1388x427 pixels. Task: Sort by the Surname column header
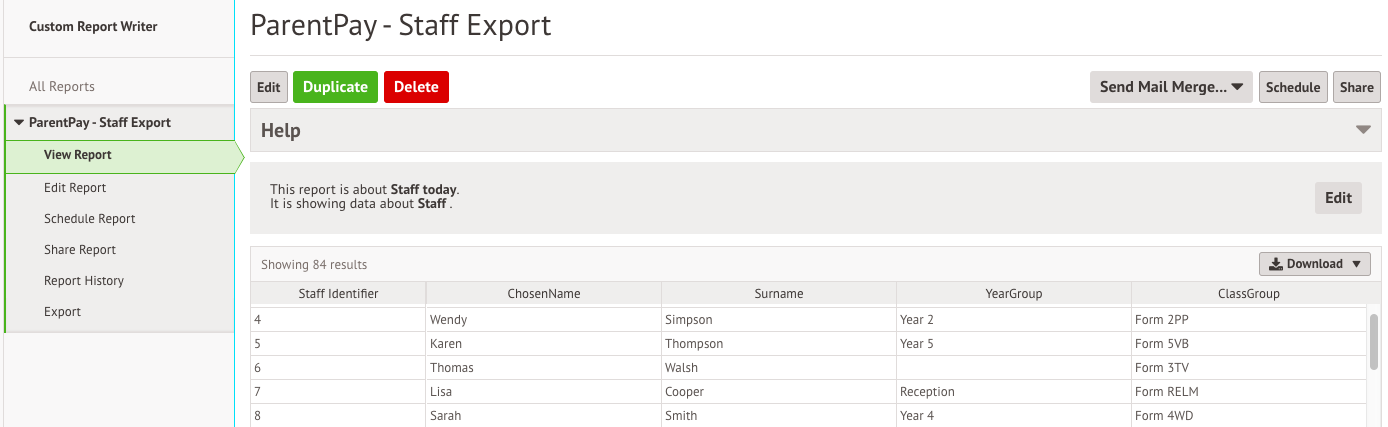pyautogui.click(x=779, y=294)
